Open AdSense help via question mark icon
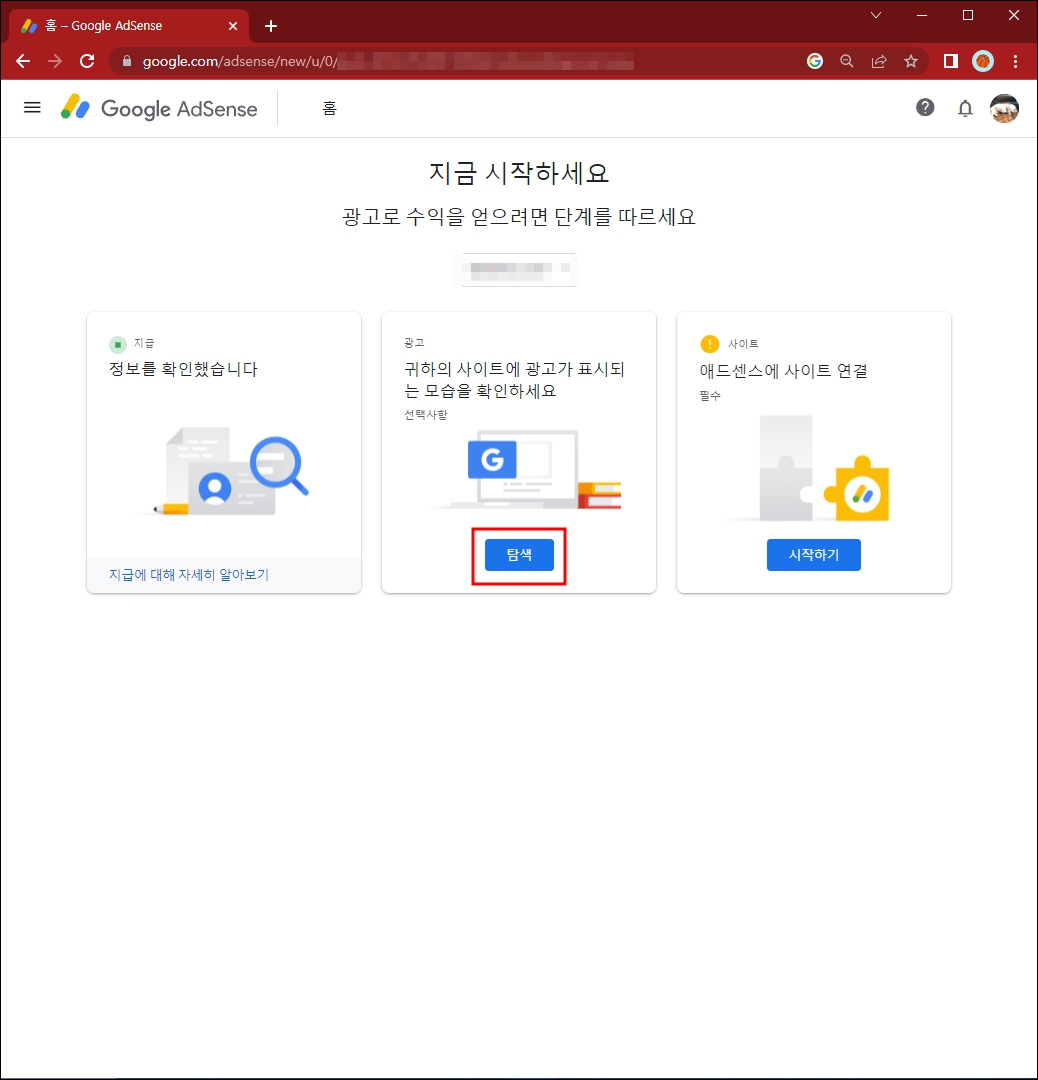The width and height of the screenshot is (1038, 1080). point(925,107)
